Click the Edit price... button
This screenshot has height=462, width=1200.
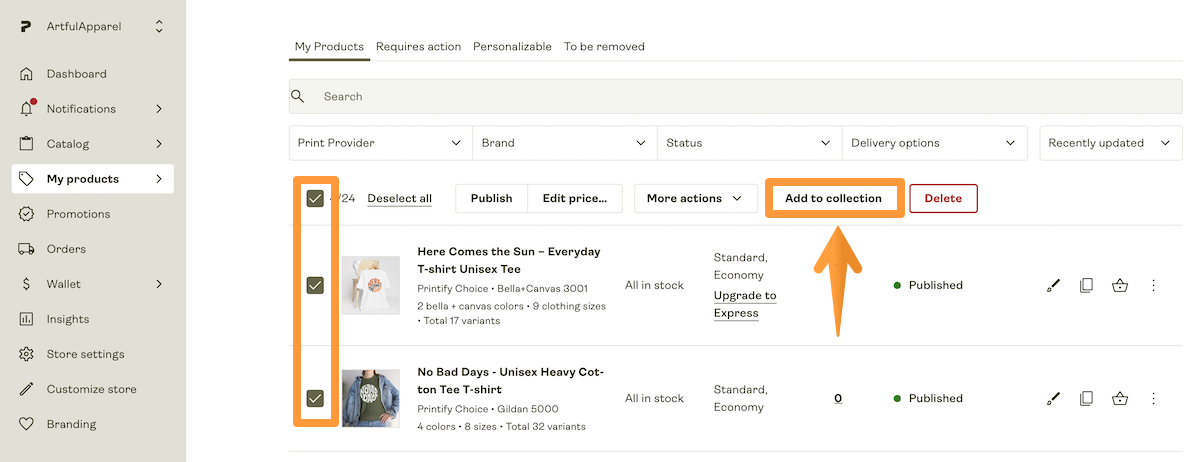[575, 198]
